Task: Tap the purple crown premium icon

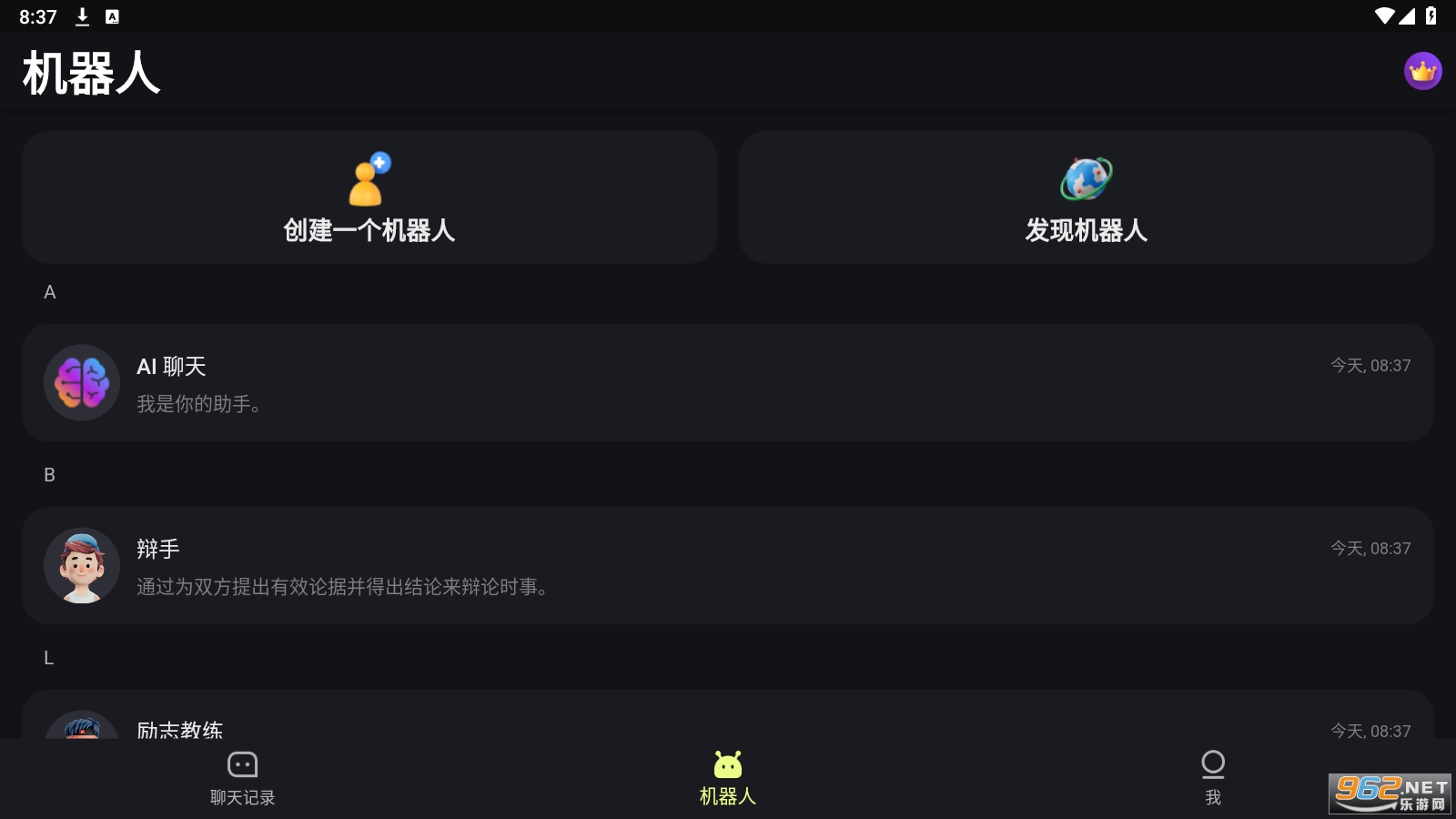Action: (1422, 71)
